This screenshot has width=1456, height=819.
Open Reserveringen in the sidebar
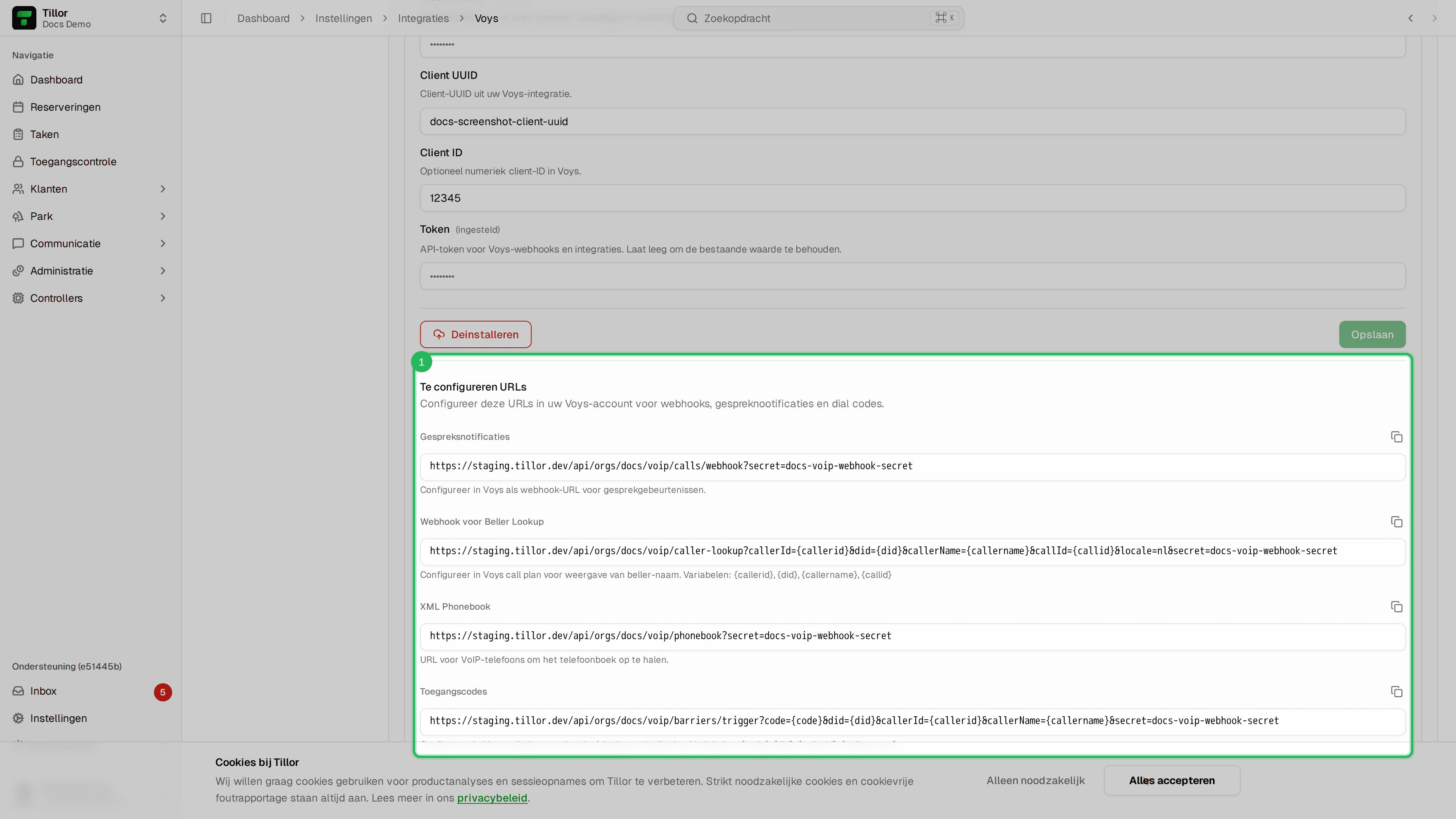[x=91, y=107]
